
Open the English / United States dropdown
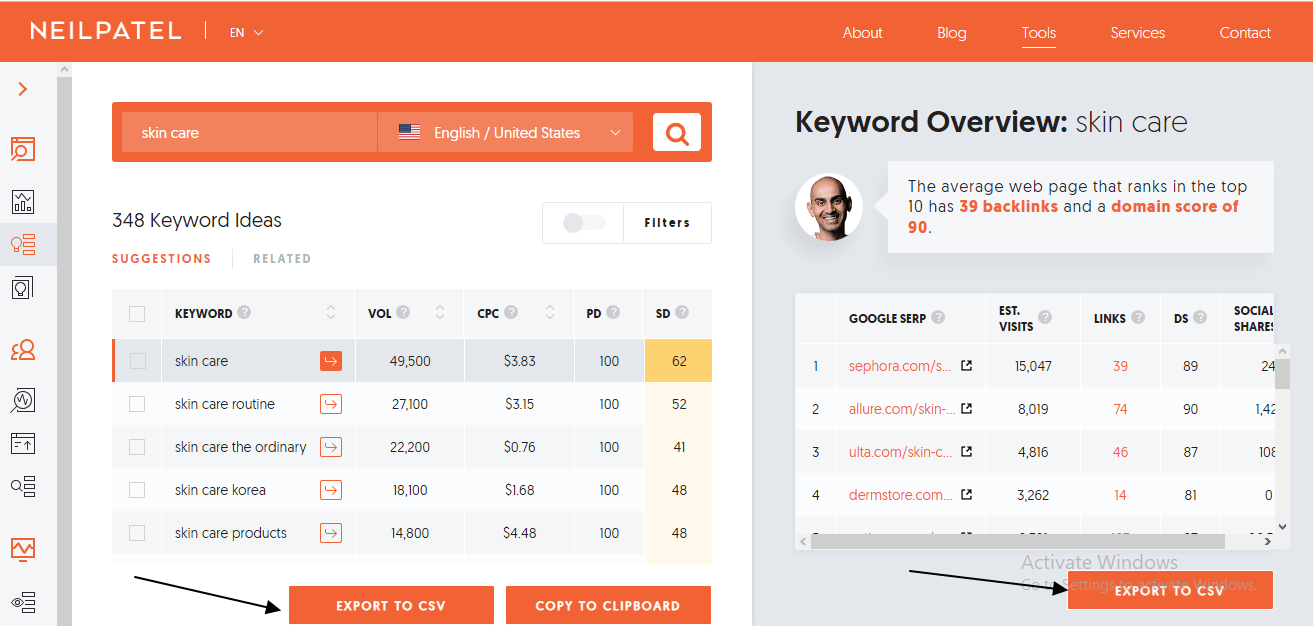tap(505, 133)
